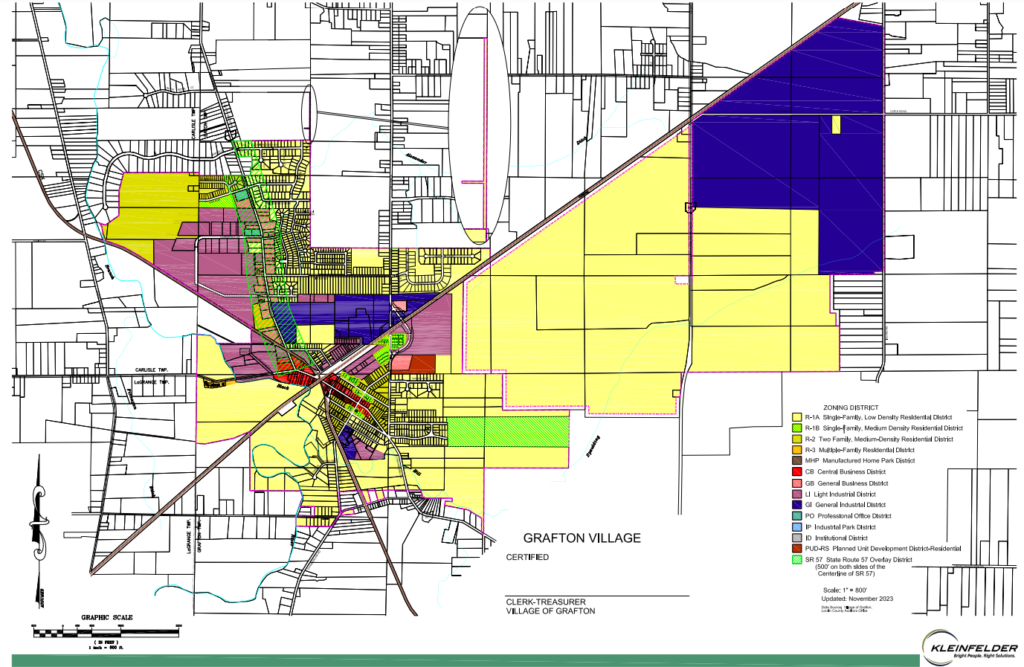The image size is (1024, 667).
Task: Click the graphic scale bar
Action: (x=105, y=631)
